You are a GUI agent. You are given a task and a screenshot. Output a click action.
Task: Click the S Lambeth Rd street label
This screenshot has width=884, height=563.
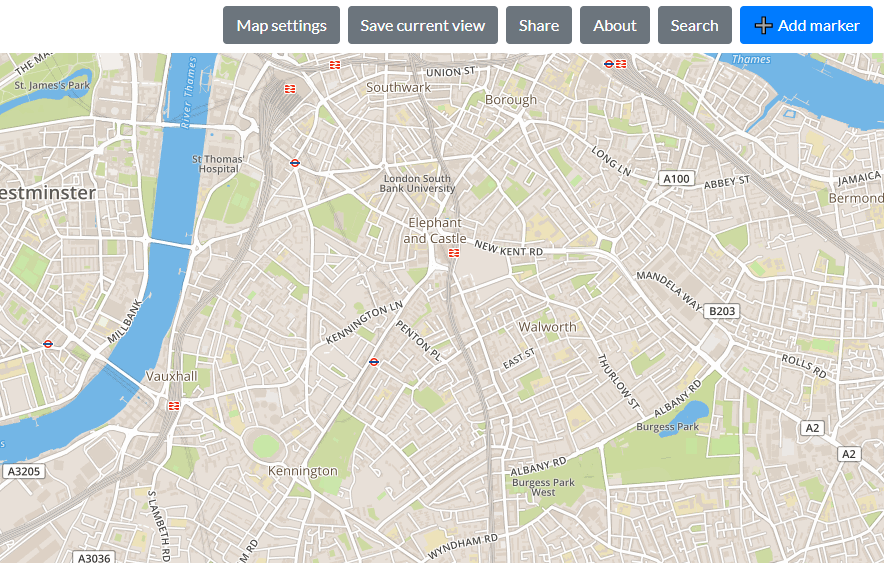(158, 525)
